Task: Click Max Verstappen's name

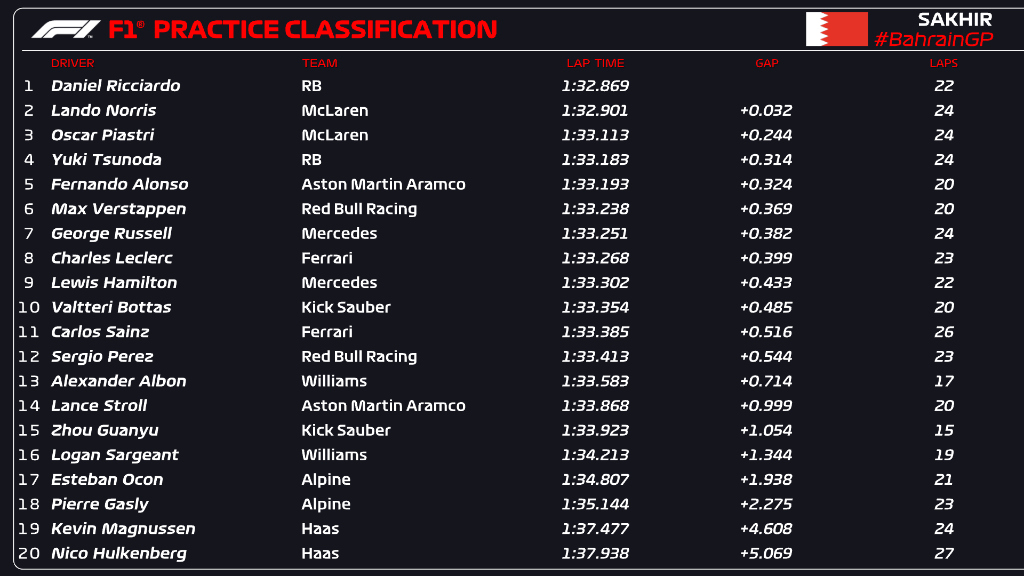Action: pyautogui.click(x=118, y=209)
